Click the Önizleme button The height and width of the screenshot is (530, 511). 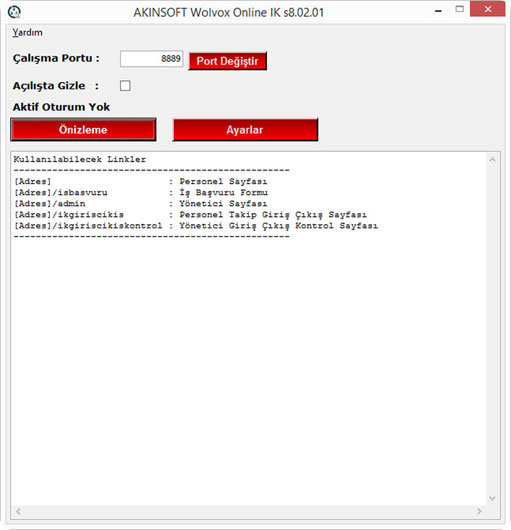coord(83,129)
